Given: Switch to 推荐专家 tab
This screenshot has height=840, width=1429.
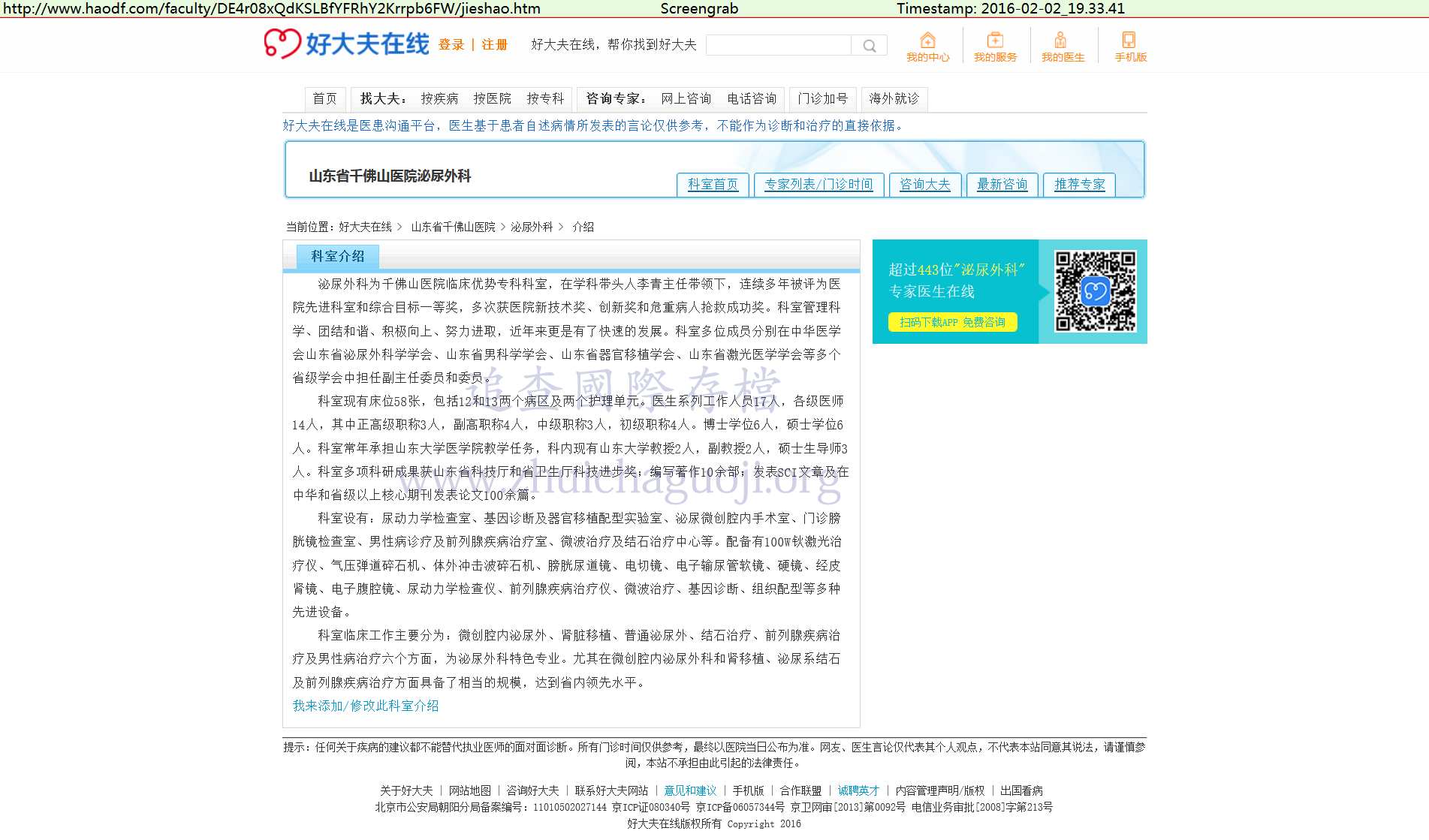Looking at the screenshot, I should click(1079, 185).
